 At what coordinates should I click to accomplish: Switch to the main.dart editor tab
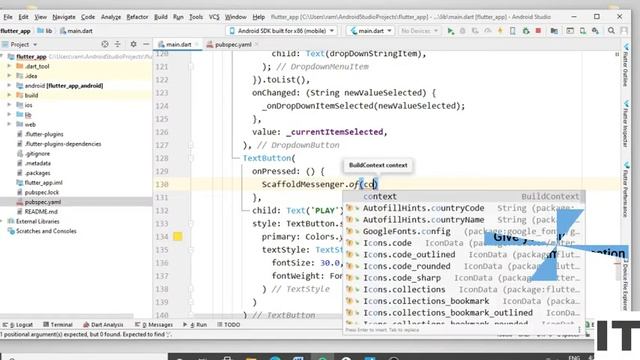point(178,44)
